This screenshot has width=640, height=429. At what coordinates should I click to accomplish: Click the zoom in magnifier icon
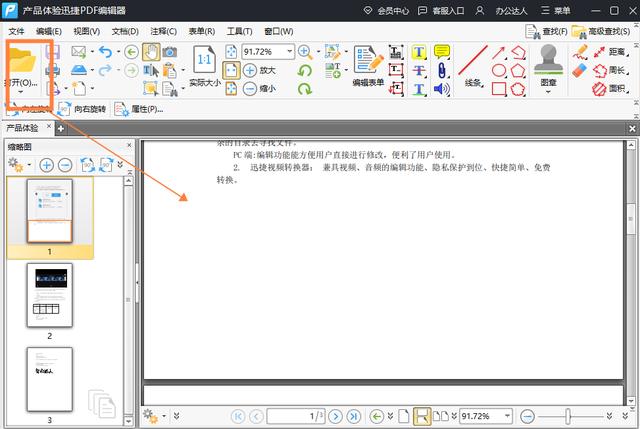click(305, 52)
